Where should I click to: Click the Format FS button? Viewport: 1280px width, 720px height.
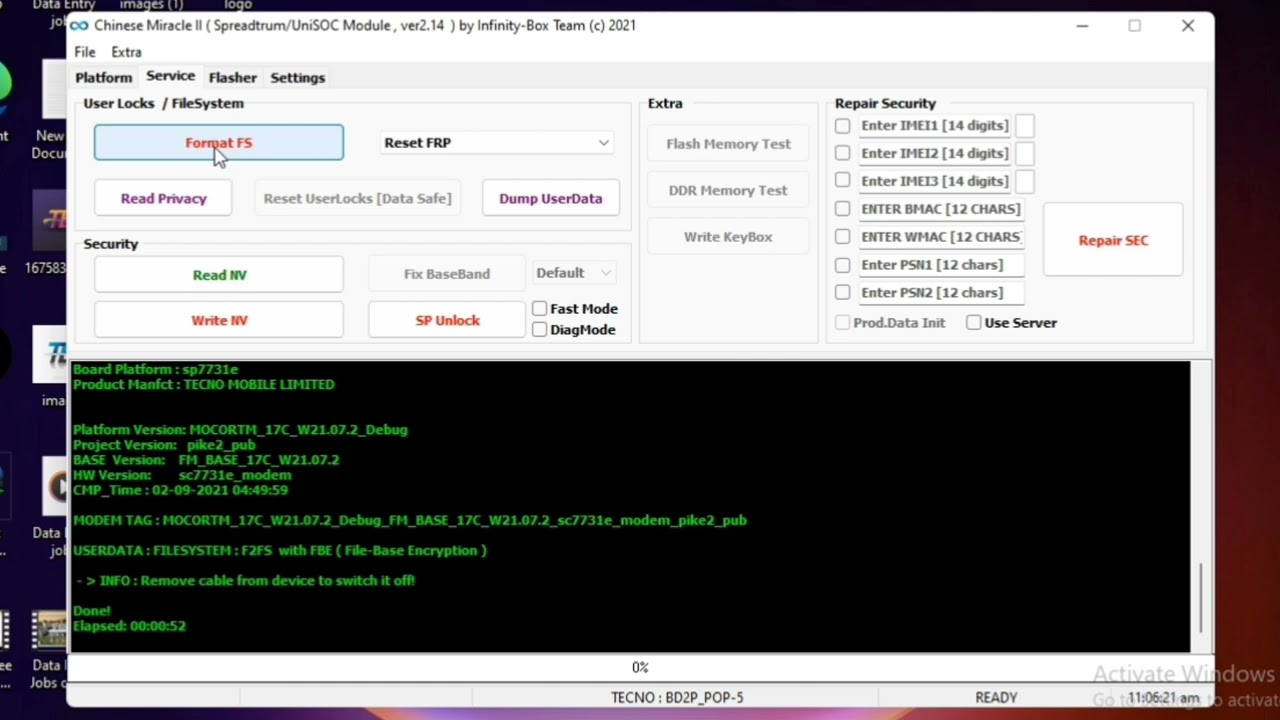218,142
